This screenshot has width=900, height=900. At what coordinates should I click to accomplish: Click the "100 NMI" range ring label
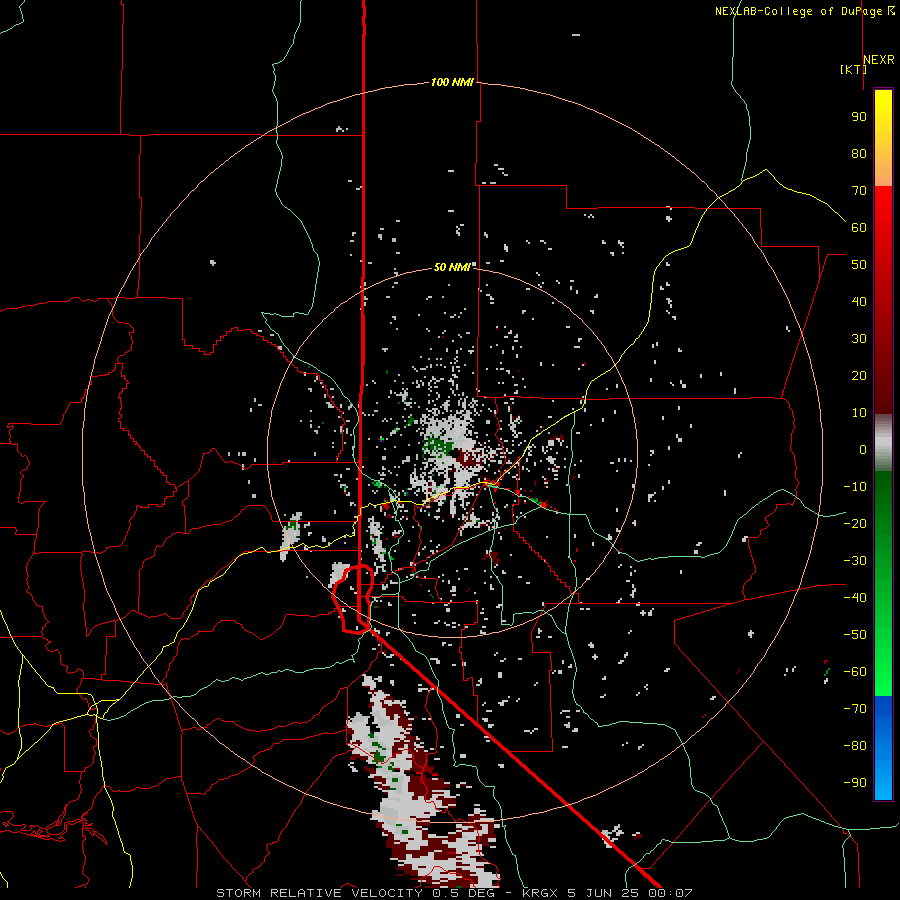pyautogui.click(x=452, y=83)
